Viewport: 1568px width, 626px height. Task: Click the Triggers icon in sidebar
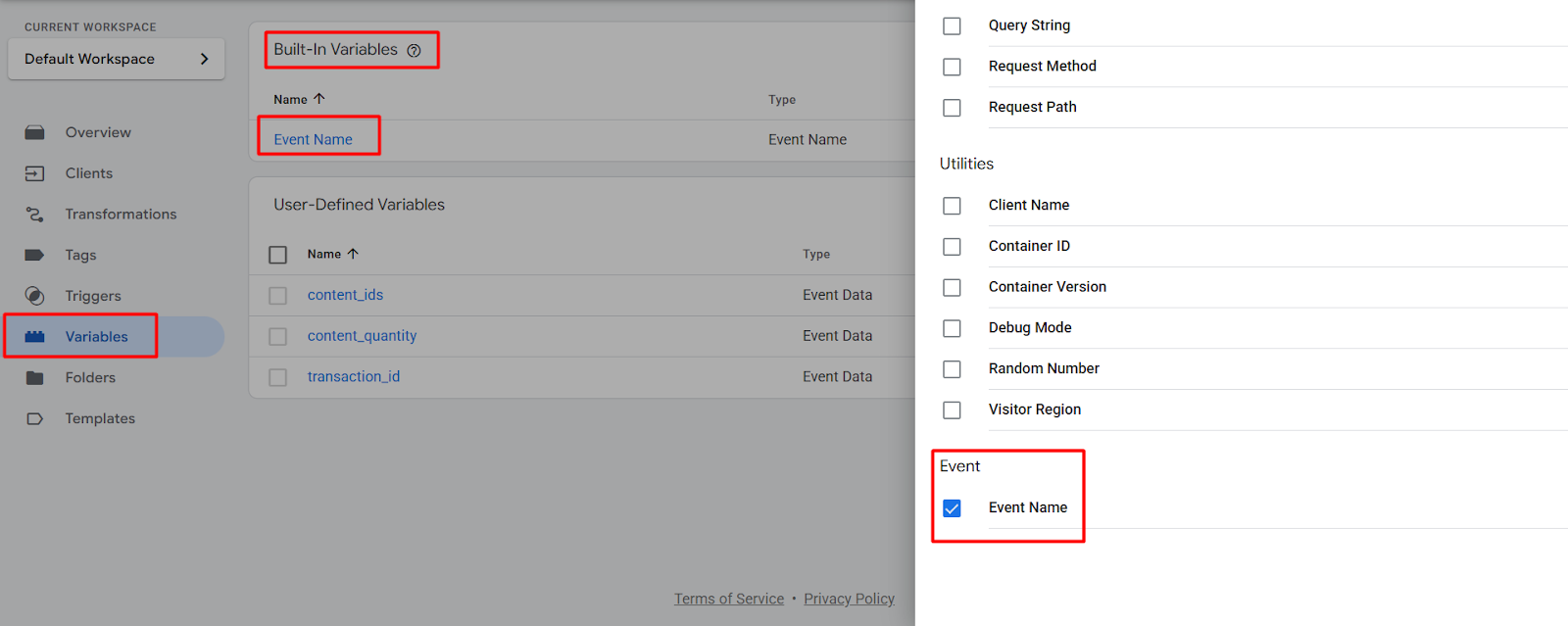point(34,296)
